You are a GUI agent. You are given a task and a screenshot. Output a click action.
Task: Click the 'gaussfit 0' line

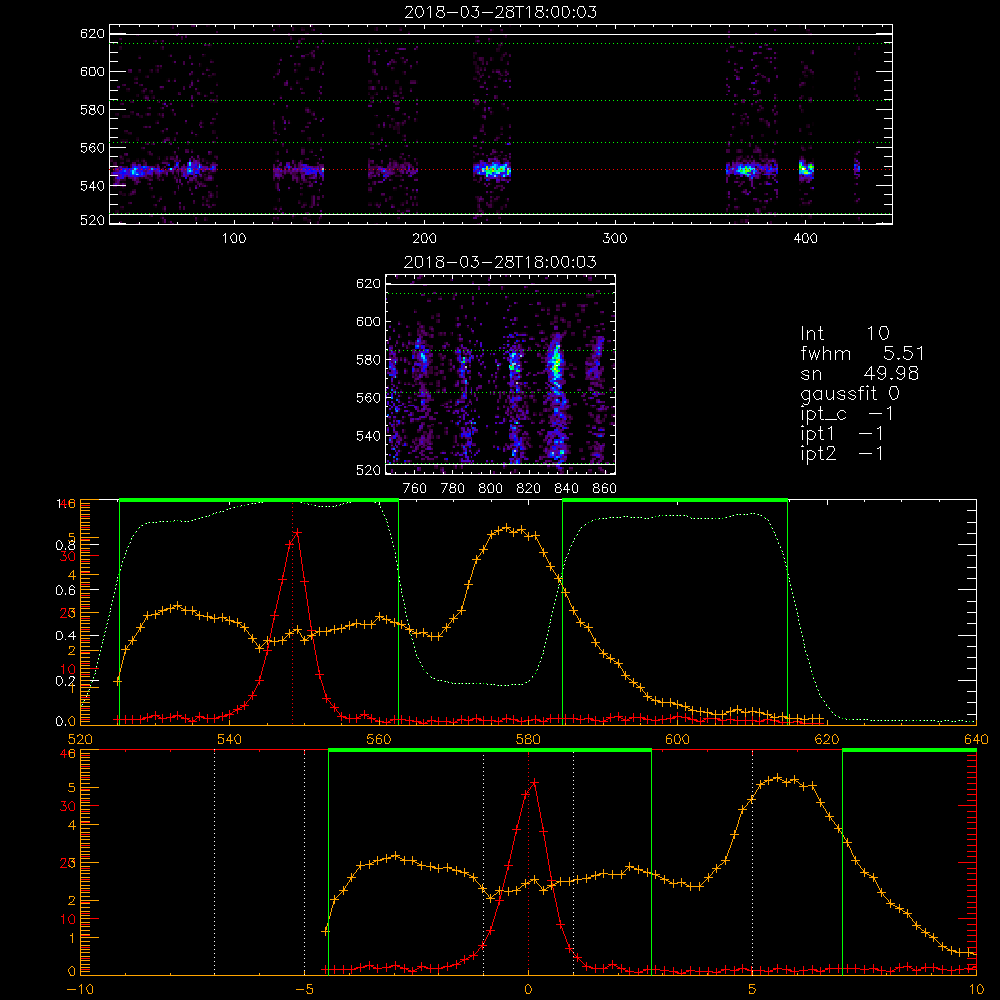(850, 393)
